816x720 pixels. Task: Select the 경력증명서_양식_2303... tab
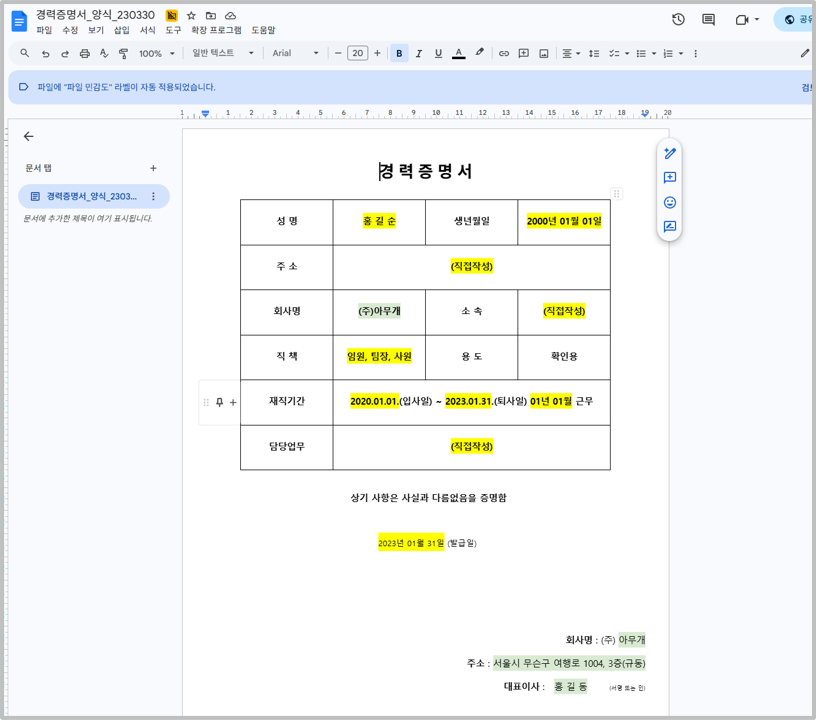pos(94,196)
